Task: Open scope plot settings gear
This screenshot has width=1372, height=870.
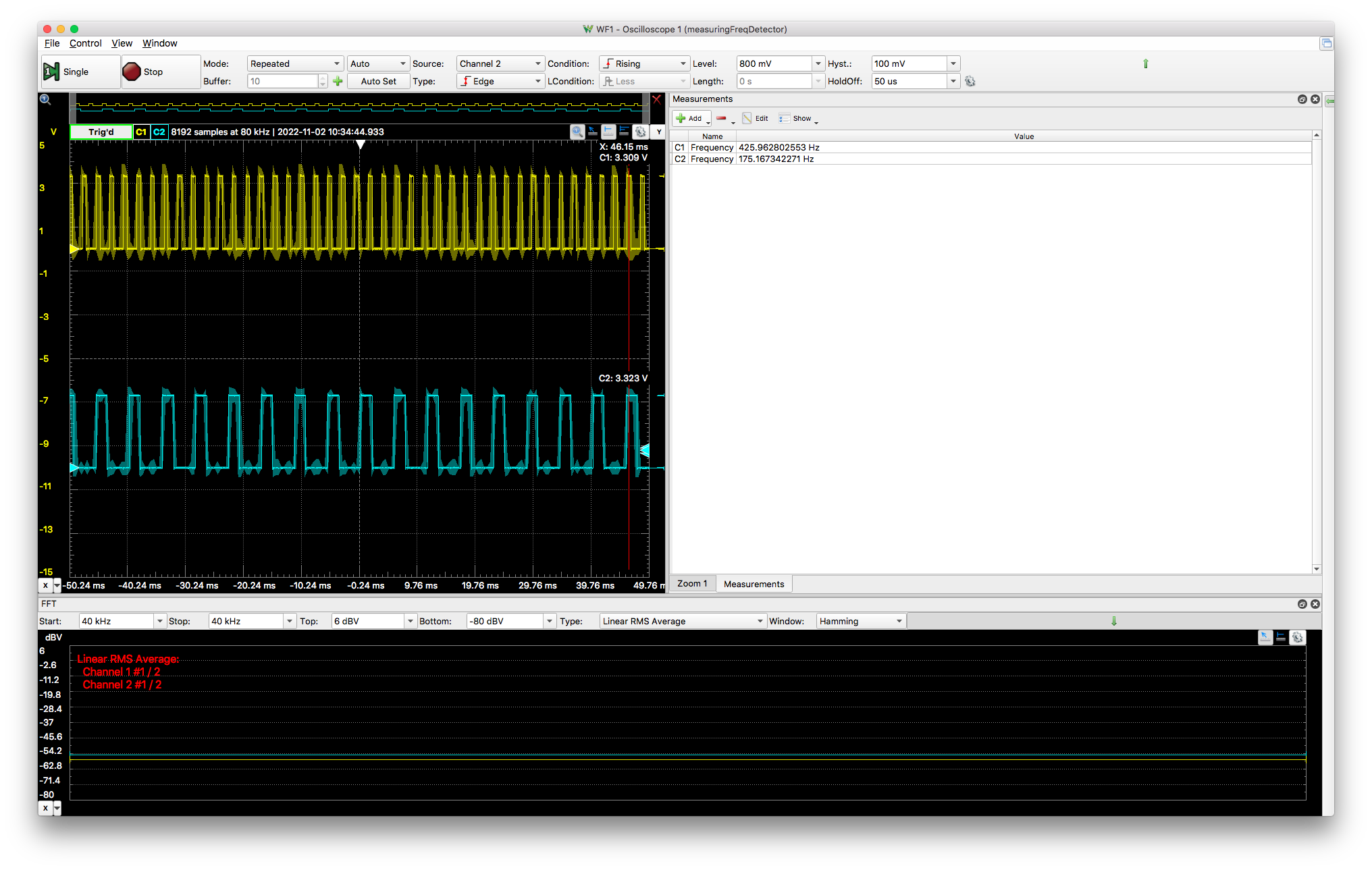Action: [x=641, y=132]
